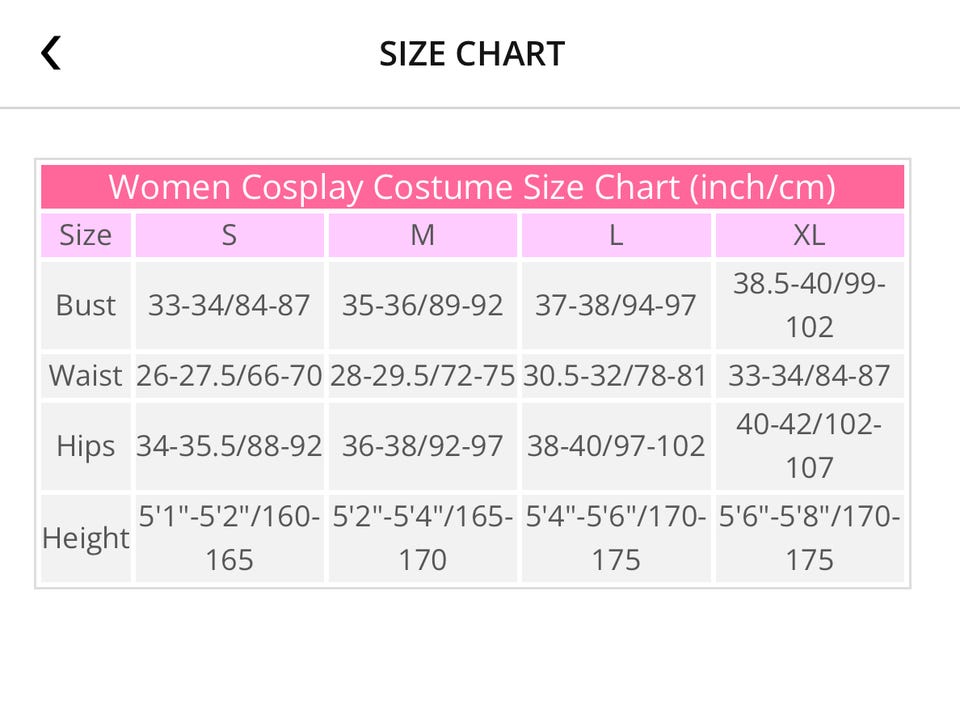The height and width of the screenshot is (701, 960).
Task: Click the Bust row label
Action: click(86, 305)
